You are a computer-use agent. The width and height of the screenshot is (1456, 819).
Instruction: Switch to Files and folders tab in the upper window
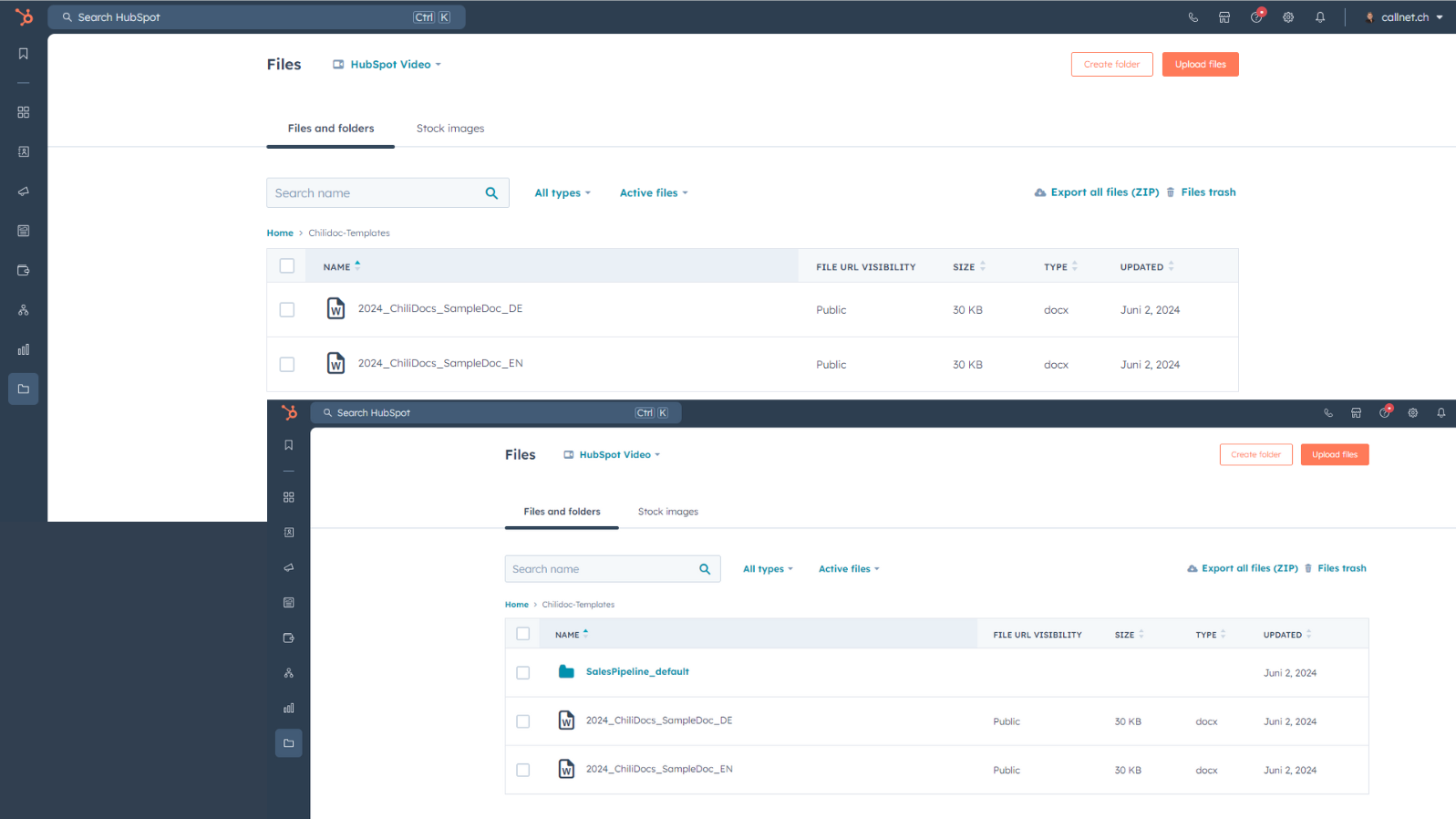331,129
